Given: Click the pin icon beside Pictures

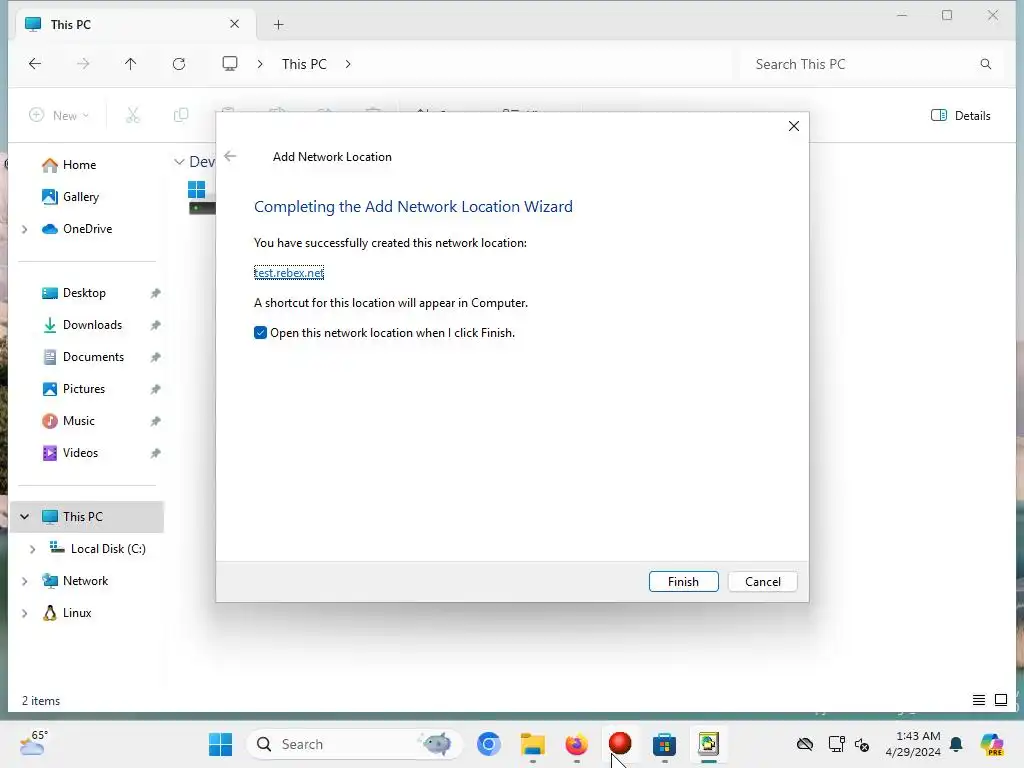Looking at the screenshot, I should (155, 389).
